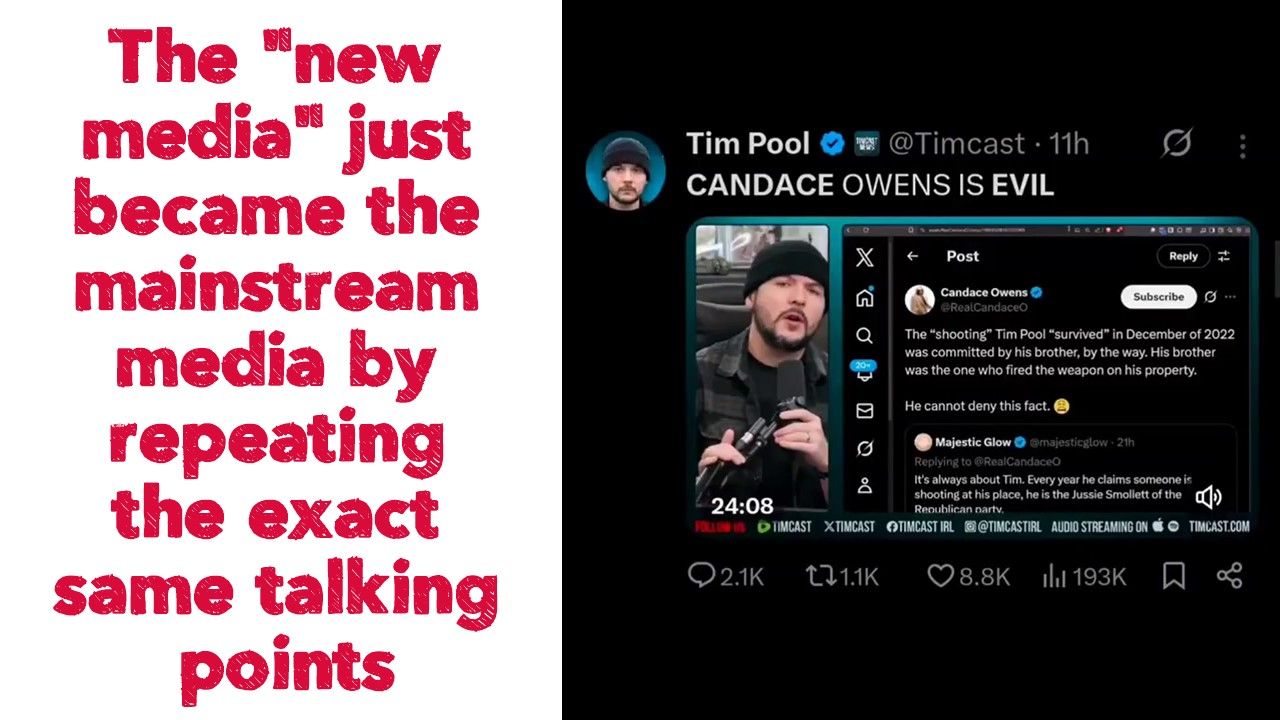Viewport: 1280px width, 720px height.
Task: Click the Subscribe button on Candace Owens post
Action: coord(1158,297)
